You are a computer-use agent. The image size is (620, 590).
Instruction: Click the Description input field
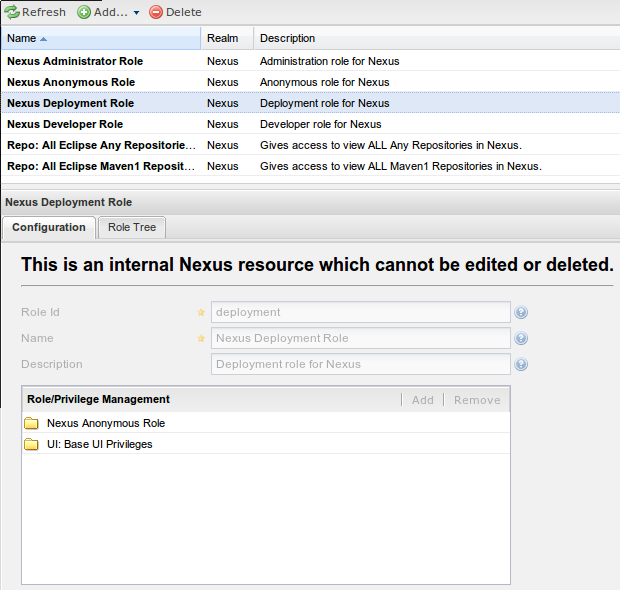(361, 364)
